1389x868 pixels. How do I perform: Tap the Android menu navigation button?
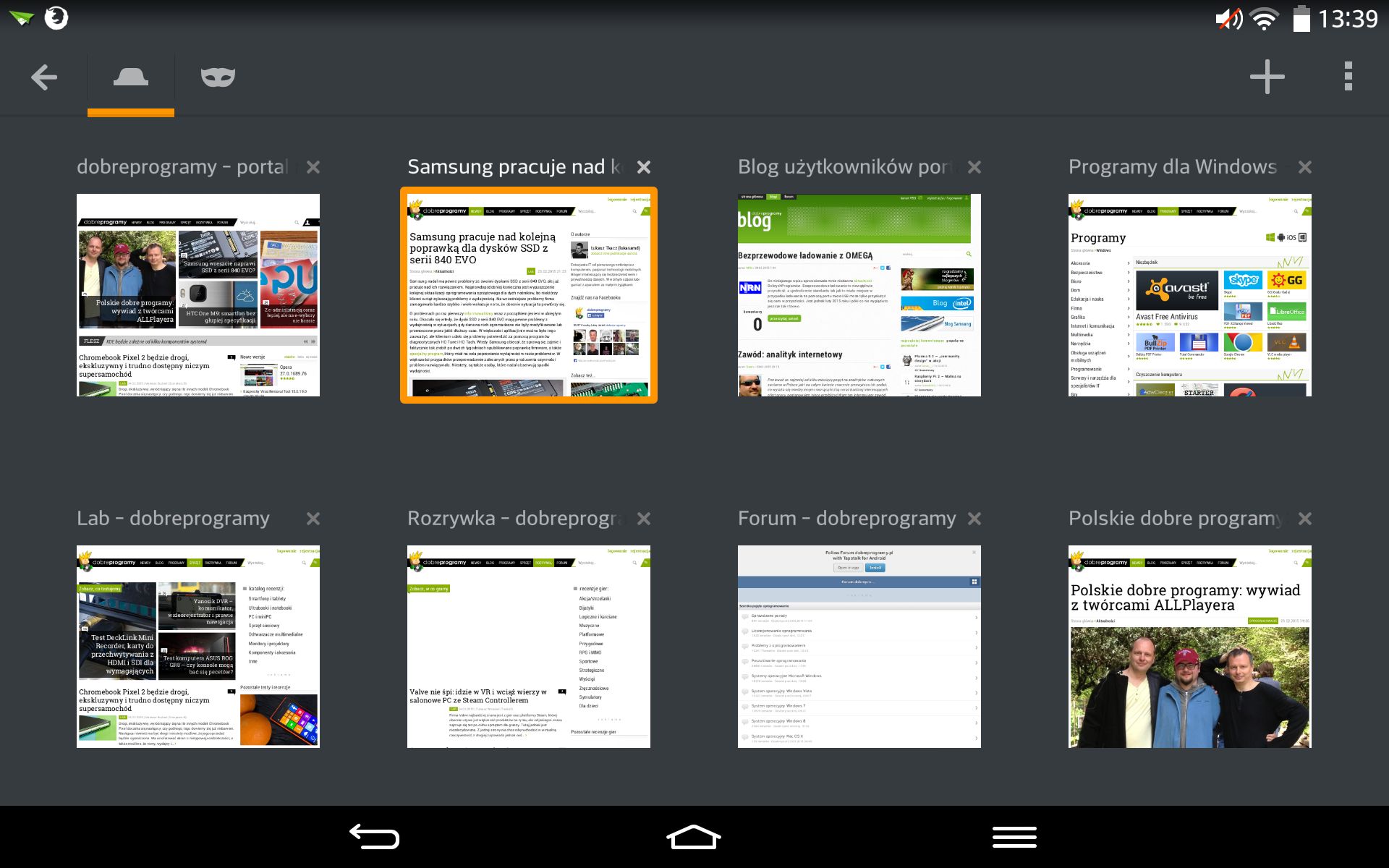(1014, 837)
